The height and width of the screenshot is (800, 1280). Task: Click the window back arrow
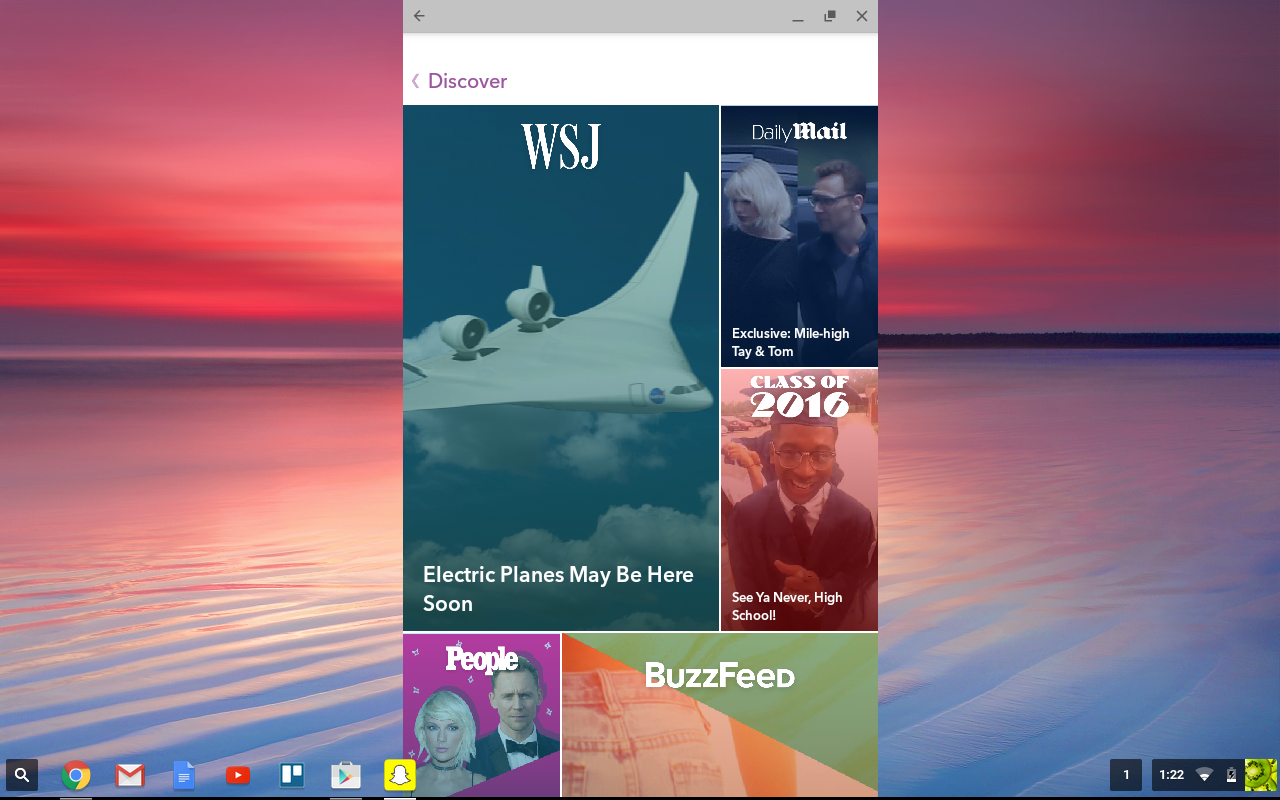point(419,16)
